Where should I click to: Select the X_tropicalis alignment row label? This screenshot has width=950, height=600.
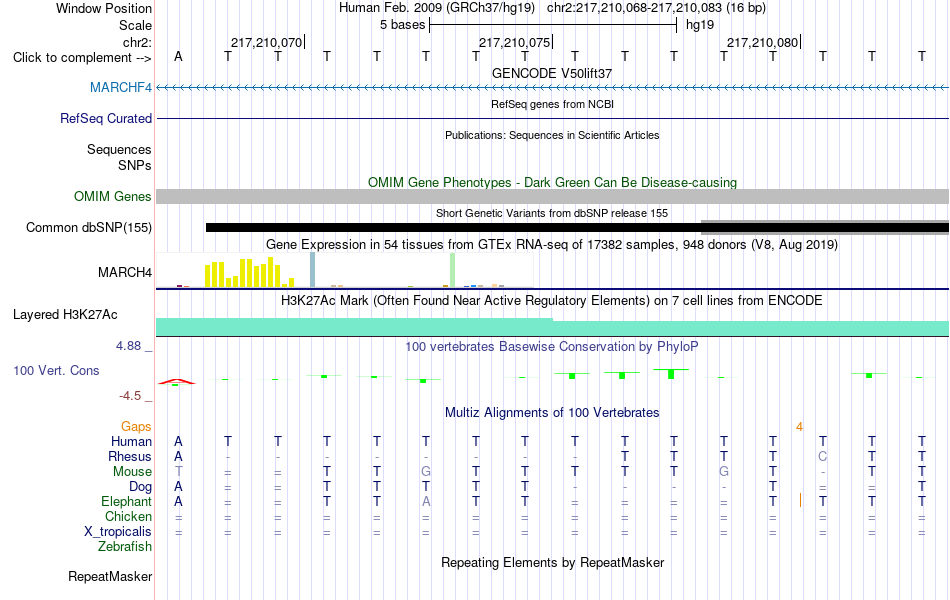click(x=118, y=532)
